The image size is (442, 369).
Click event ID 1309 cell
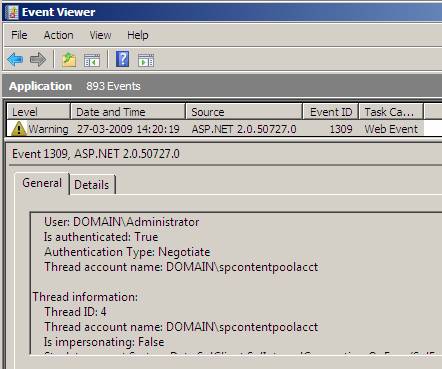tap(341, 129)
